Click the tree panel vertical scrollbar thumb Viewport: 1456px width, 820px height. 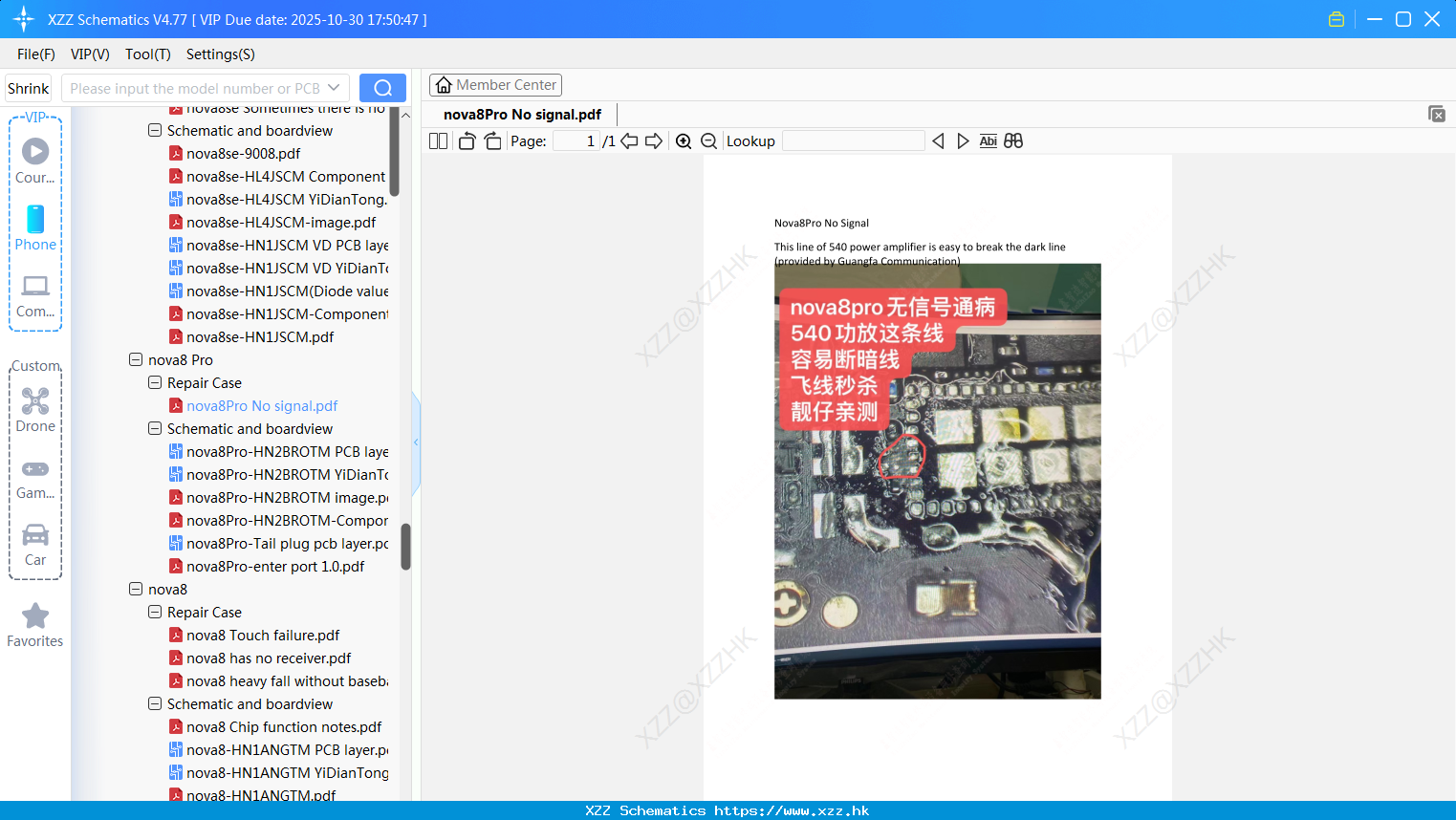tap(405, 547)
